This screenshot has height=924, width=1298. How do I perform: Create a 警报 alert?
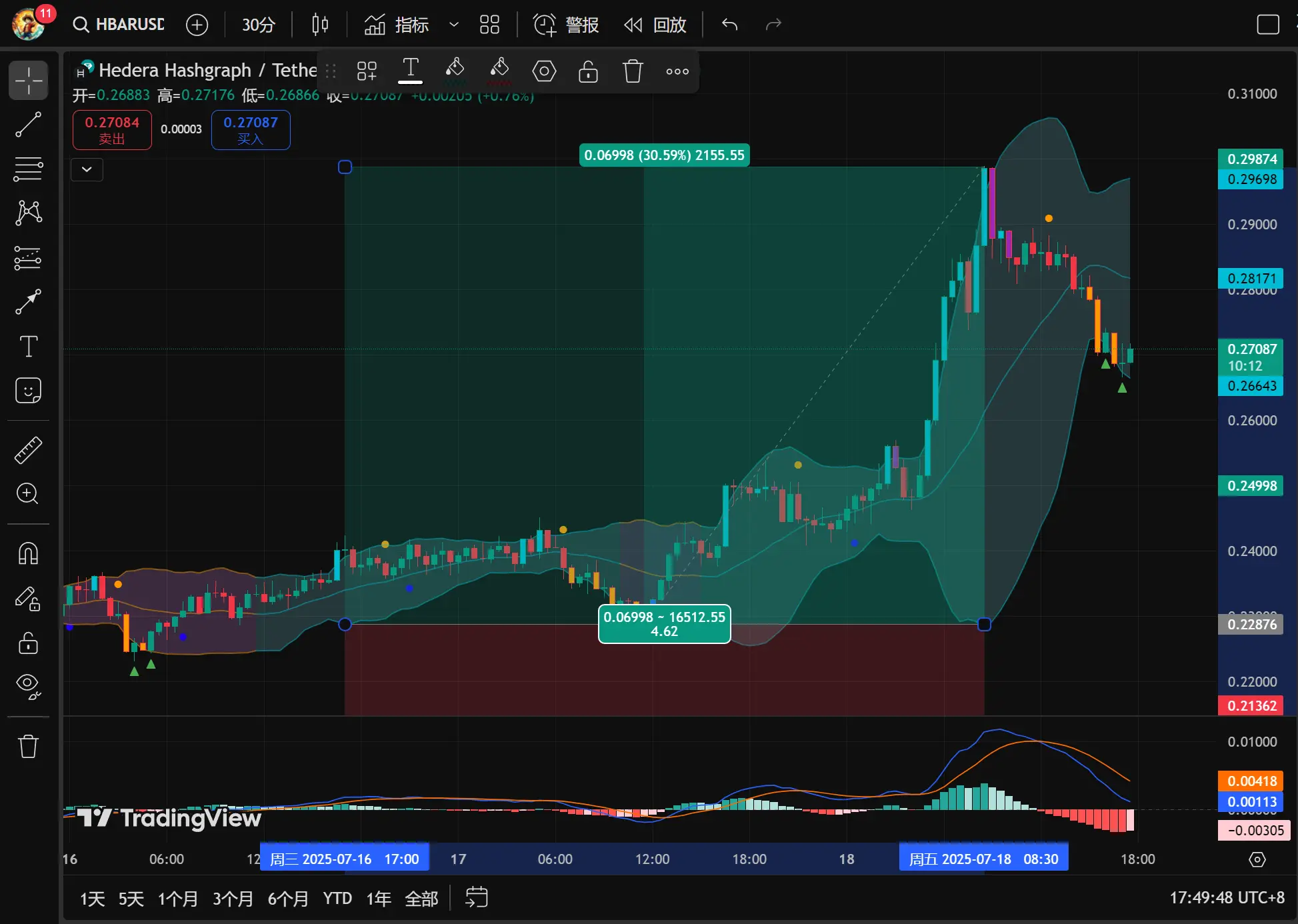pyautogui.click(x=566, y=25)
